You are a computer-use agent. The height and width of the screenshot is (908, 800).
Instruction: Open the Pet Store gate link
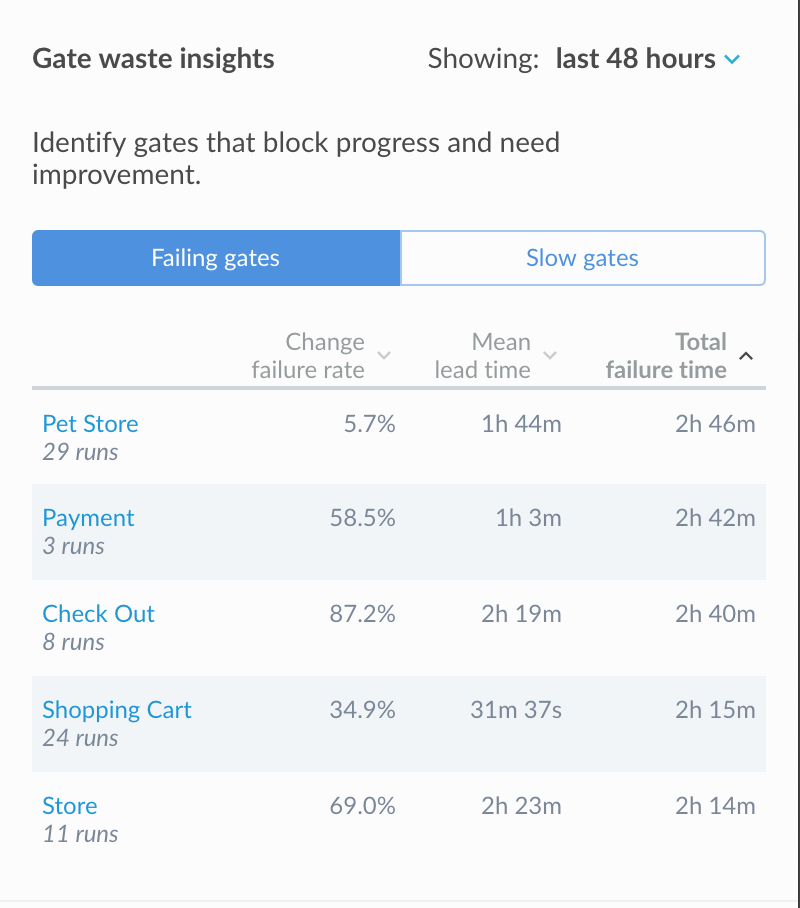[x=90, y=424]
